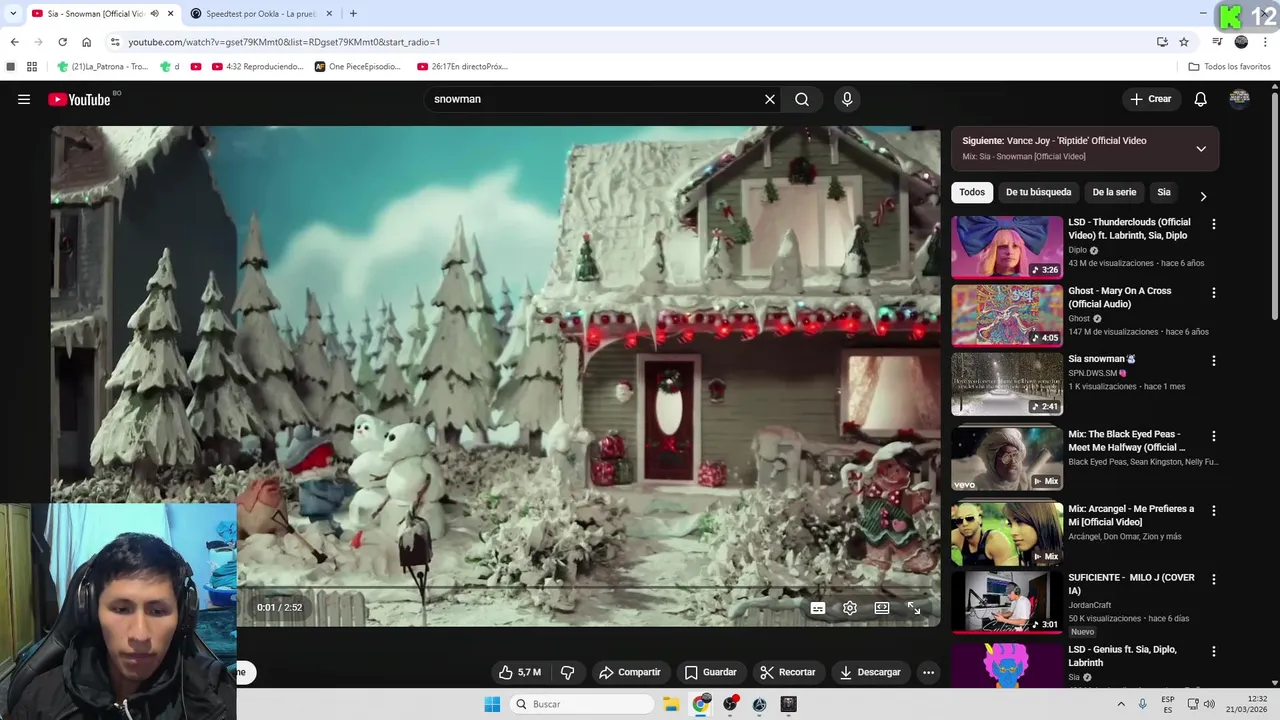Open bookmarks bar apps grid

point(32,67)
